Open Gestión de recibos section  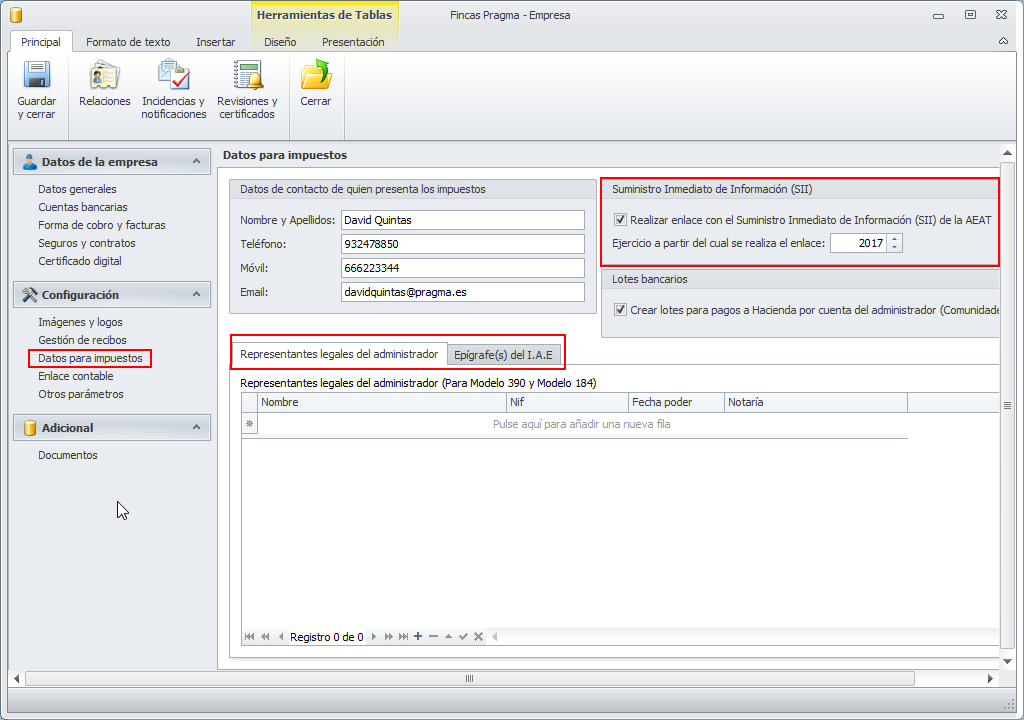coord(82,340)
